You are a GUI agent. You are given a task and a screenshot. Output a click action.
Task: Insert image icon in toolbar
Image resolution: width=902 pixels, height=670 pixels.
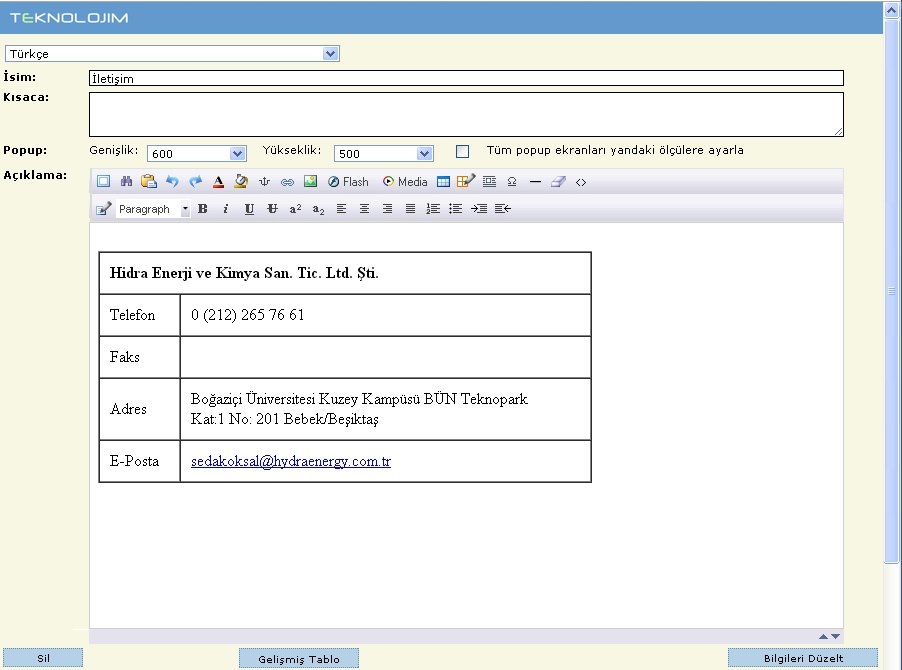(311, 182)
